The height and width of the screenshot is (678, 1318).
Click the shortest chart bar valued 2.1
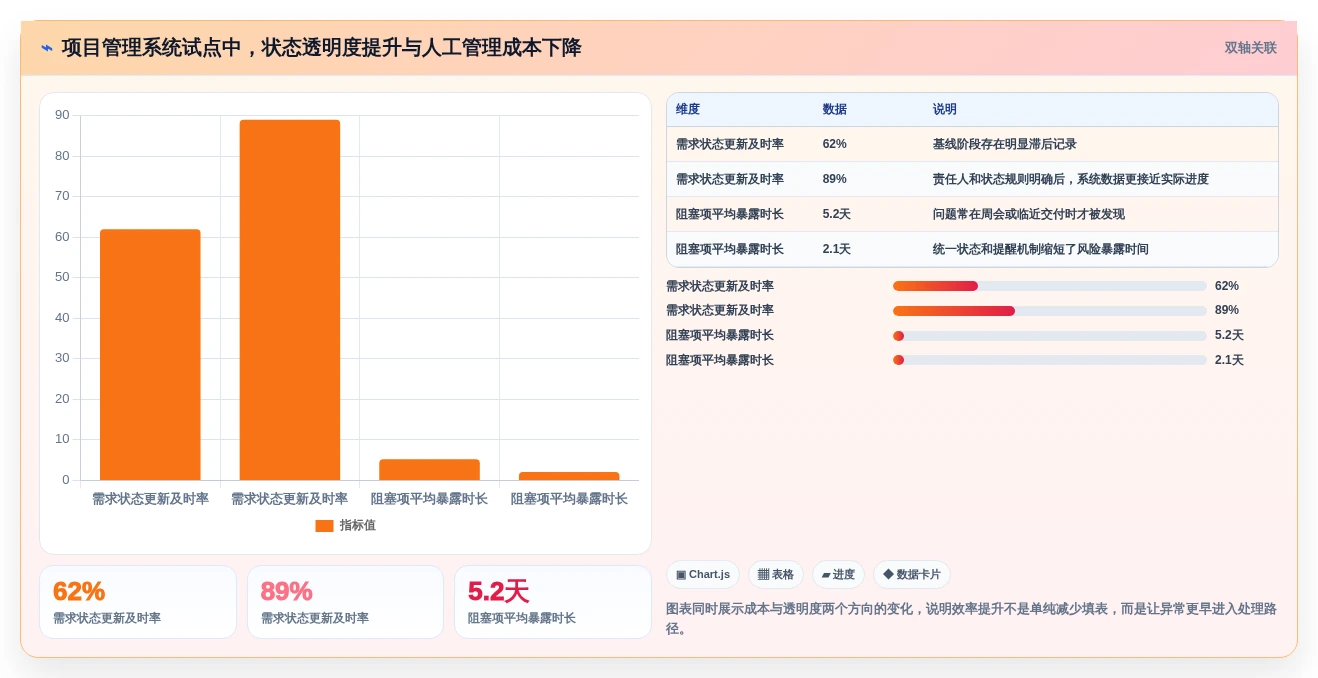coord(569,476)
